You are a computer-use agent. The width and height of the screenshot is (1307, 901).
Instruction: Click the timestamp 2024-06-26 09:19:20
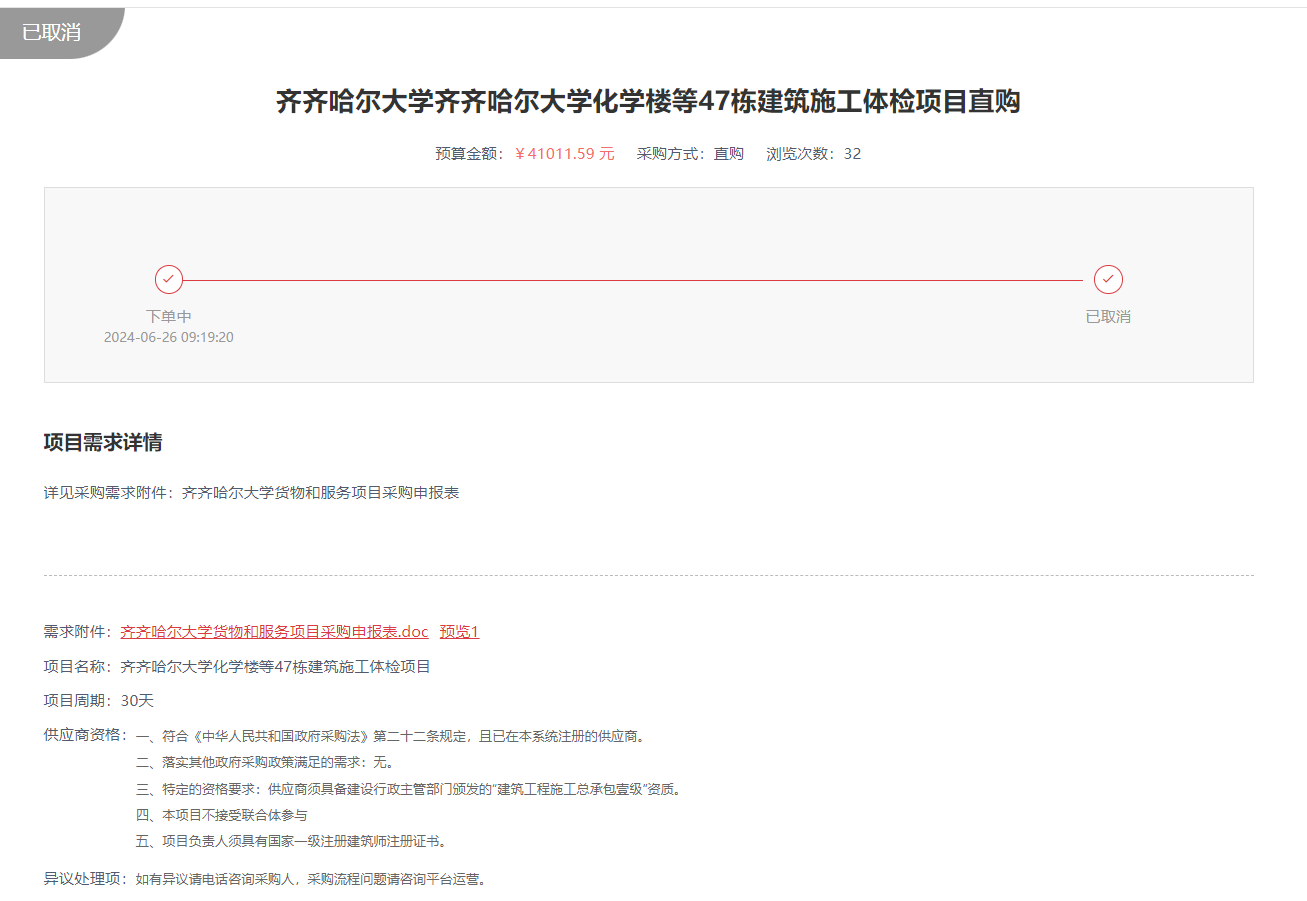point(169,337)
